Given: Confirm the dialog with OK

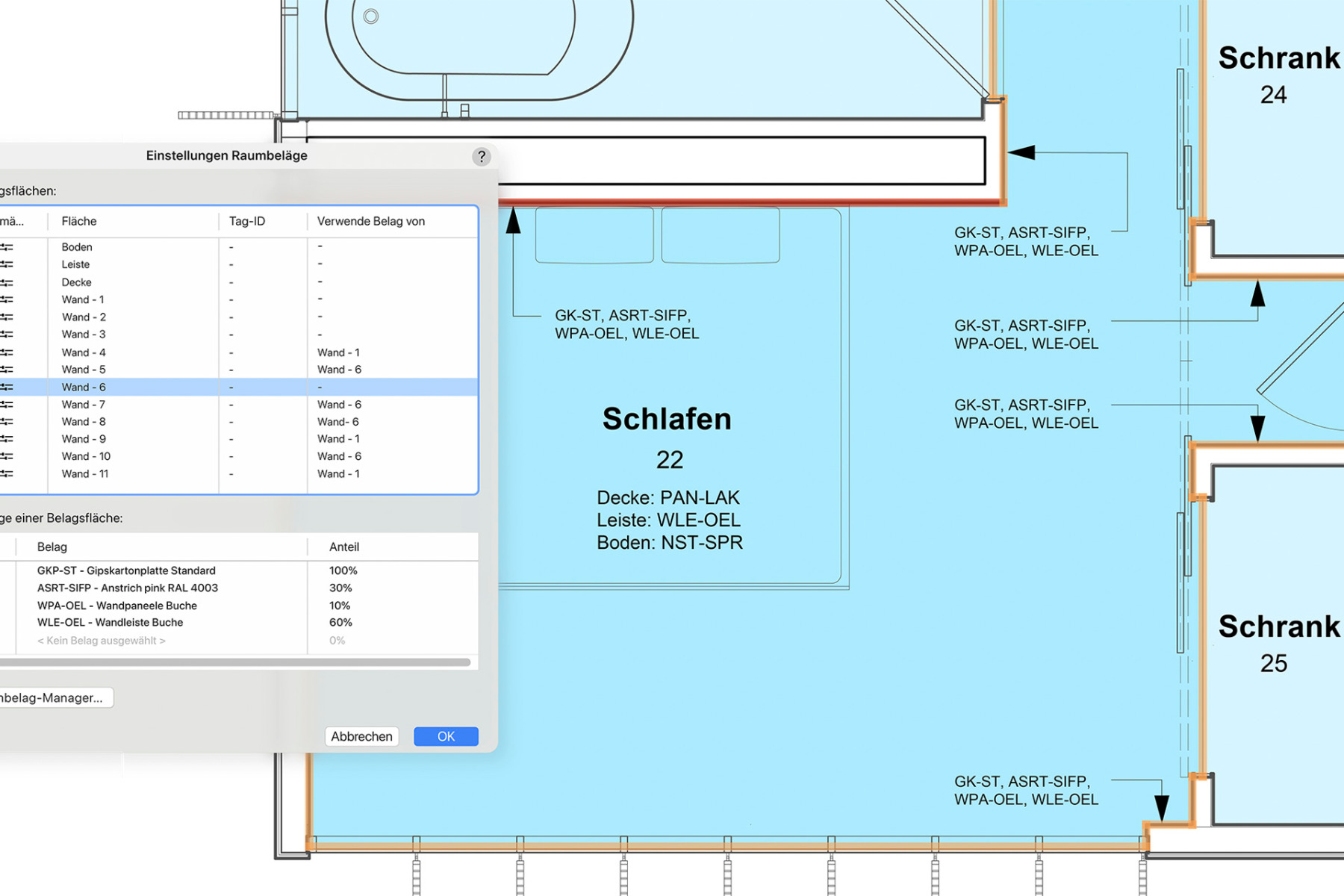Looking at the screenshot, I should coord(446,736).
